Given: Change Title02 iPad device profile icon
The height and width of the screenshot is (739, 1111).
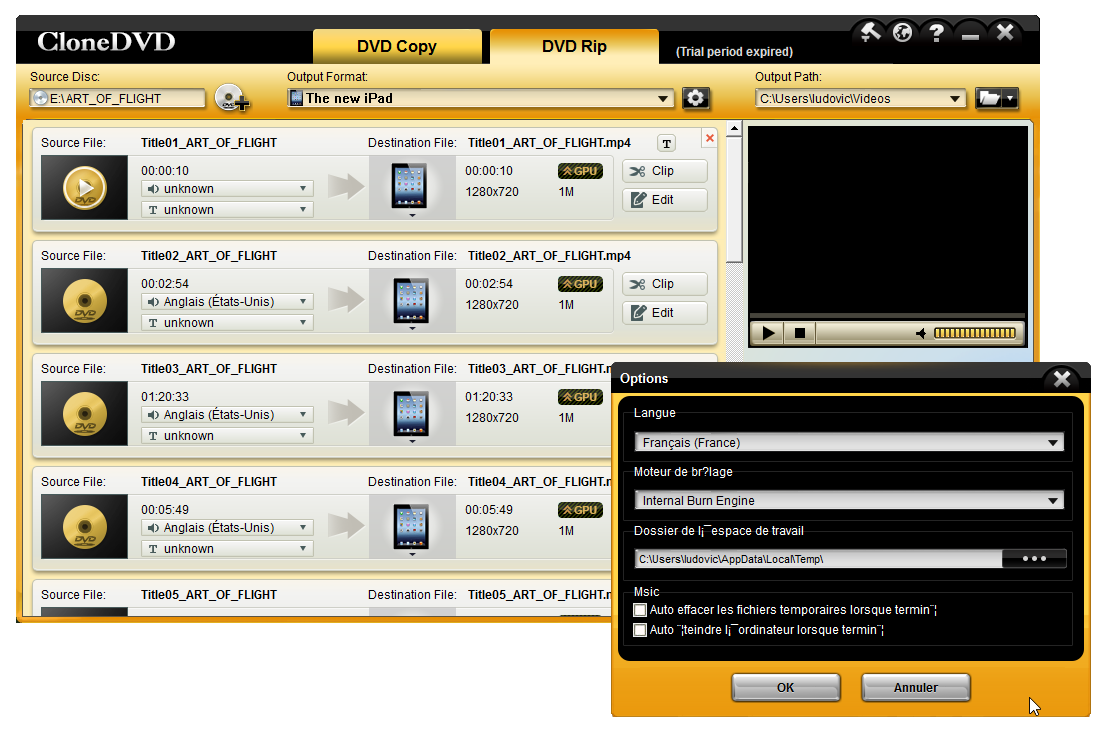Looking at the screenshot, I should 411,300.
